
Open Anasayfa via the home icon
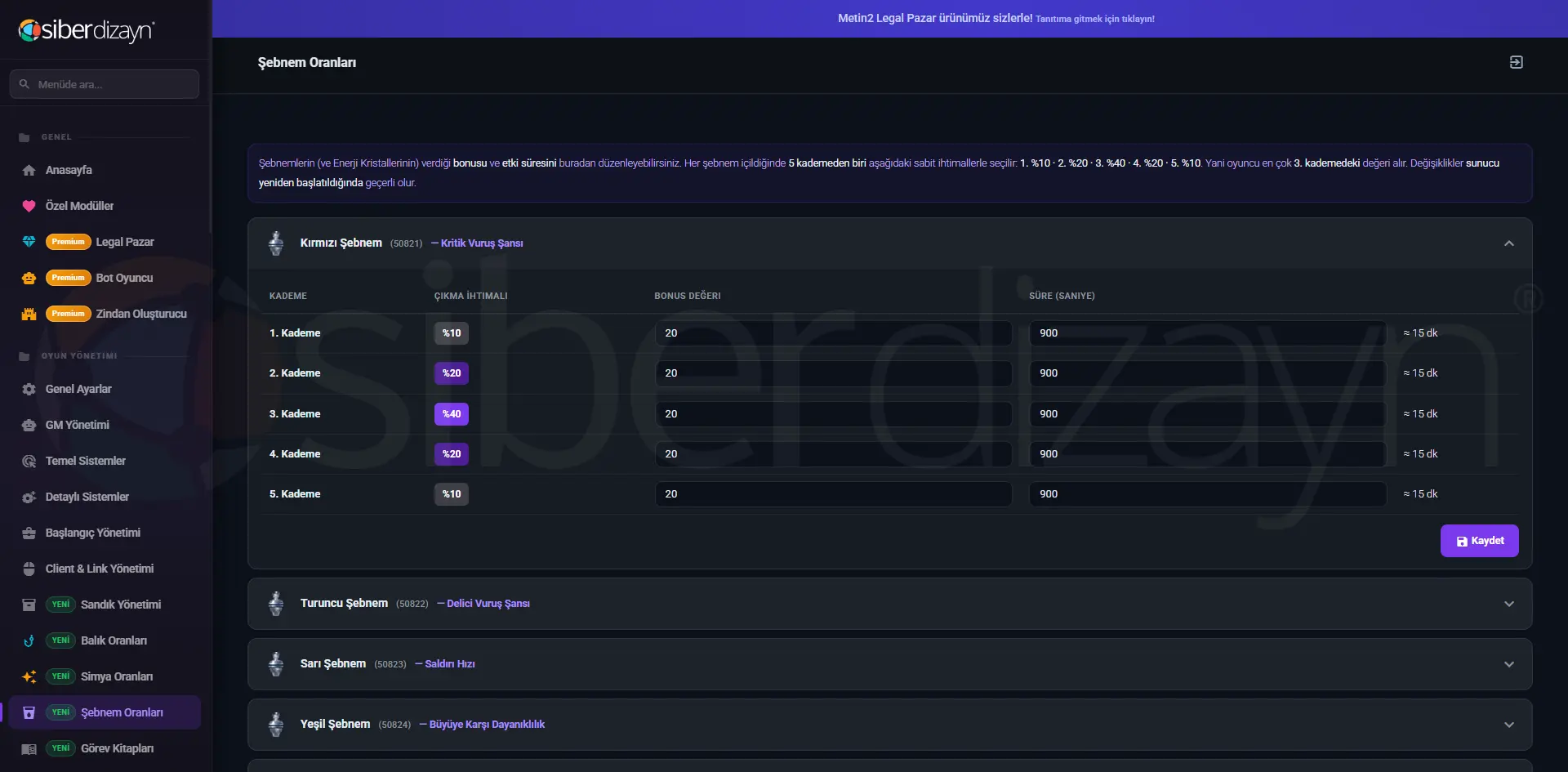[29, 170]
